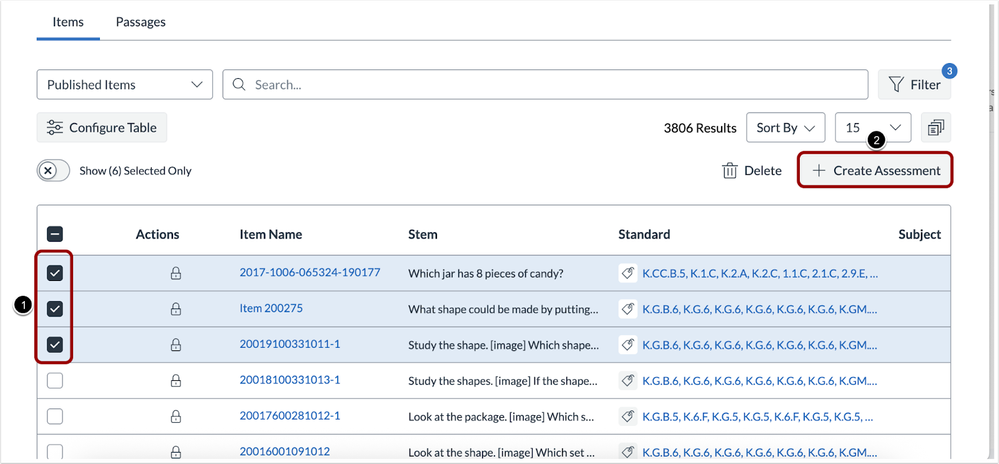
Task: Open the Published Items dropdown
Action: click(x=125, y=85)
